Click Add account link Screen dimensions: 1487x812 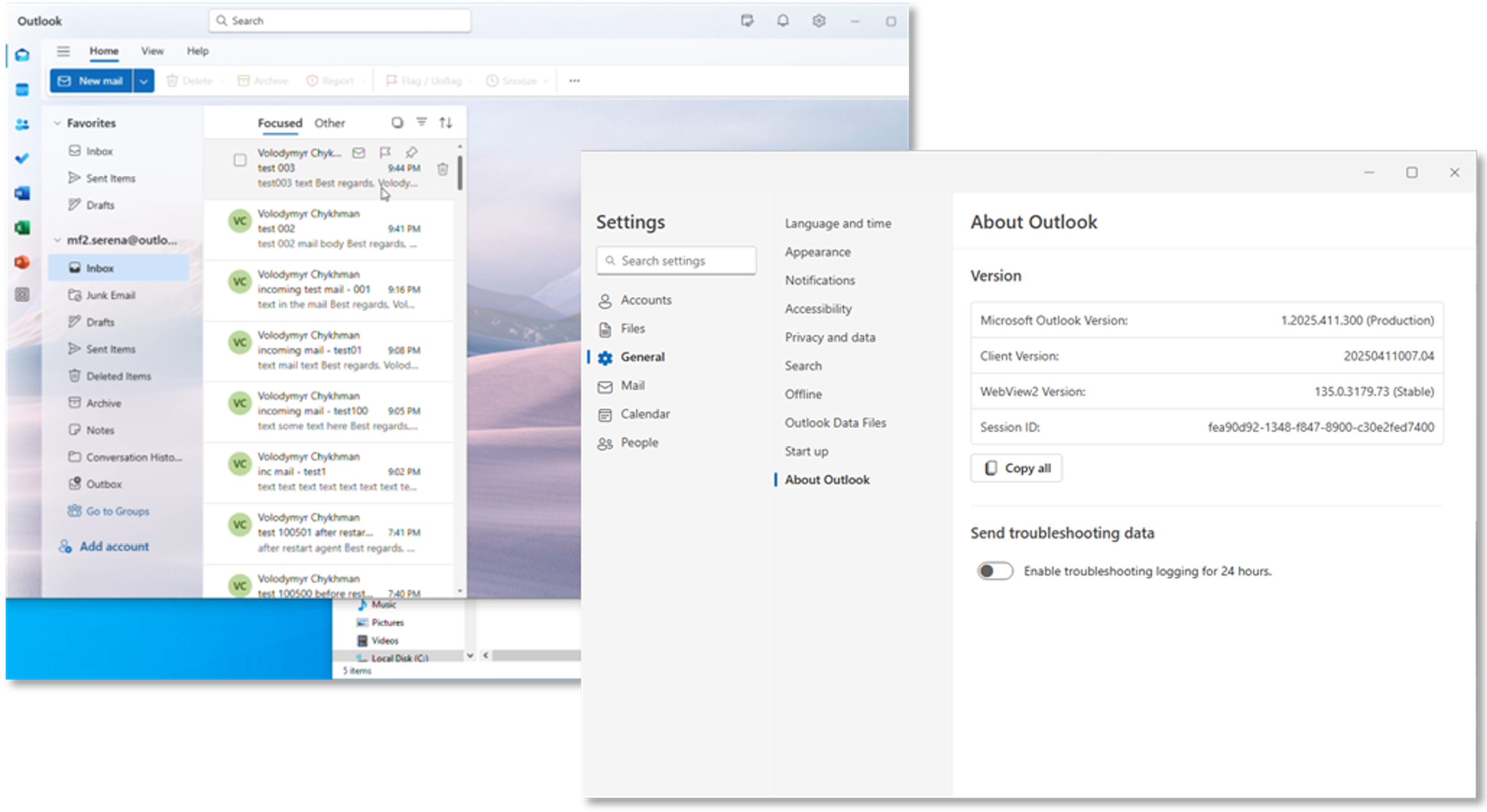pyautogui.click(x=104, y=546)
